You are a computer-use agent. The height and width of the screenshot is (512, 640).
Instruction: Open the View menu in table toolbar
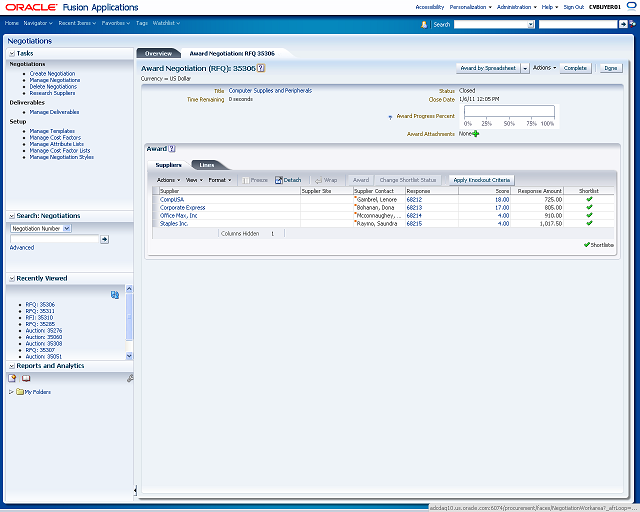tap(194, 180)
